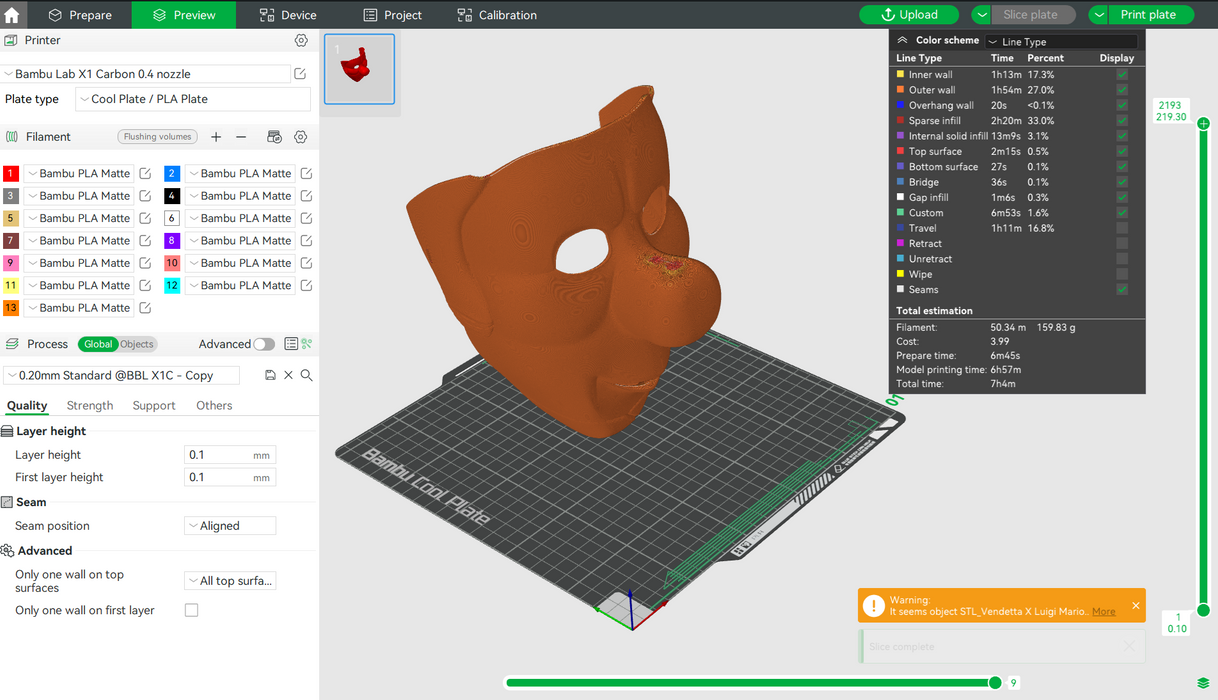Toggle the Advanced mode switch
The width and height of the screenshot is (1218, 700).
[264, 344]
